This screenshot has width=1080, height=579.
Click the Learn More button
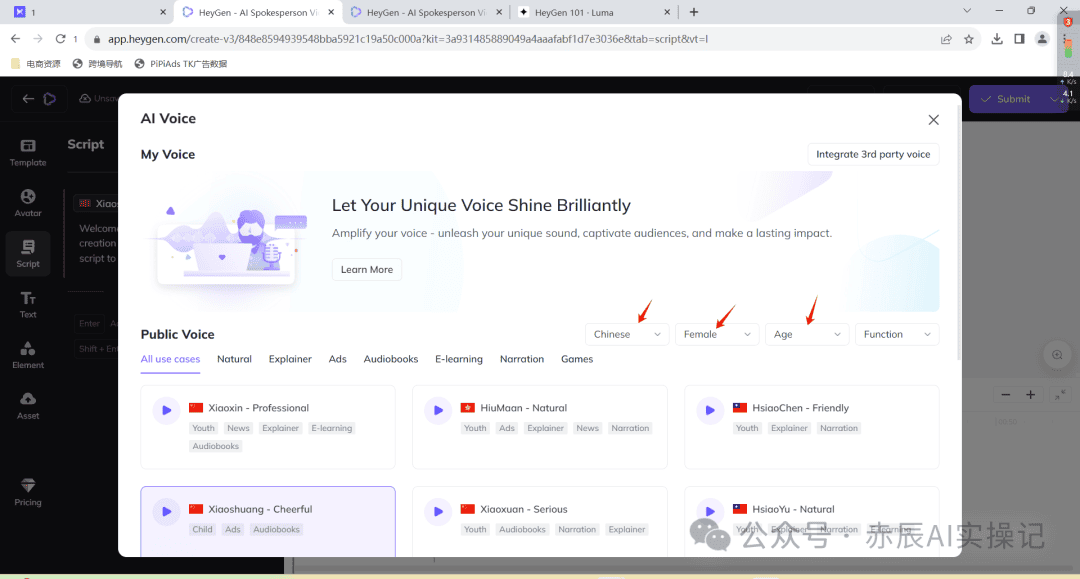367,270
